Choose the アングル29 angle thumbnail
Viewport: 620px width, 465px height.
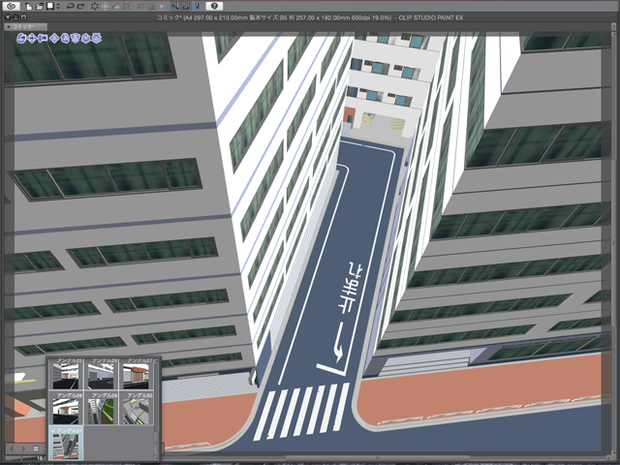click(100, 408)
